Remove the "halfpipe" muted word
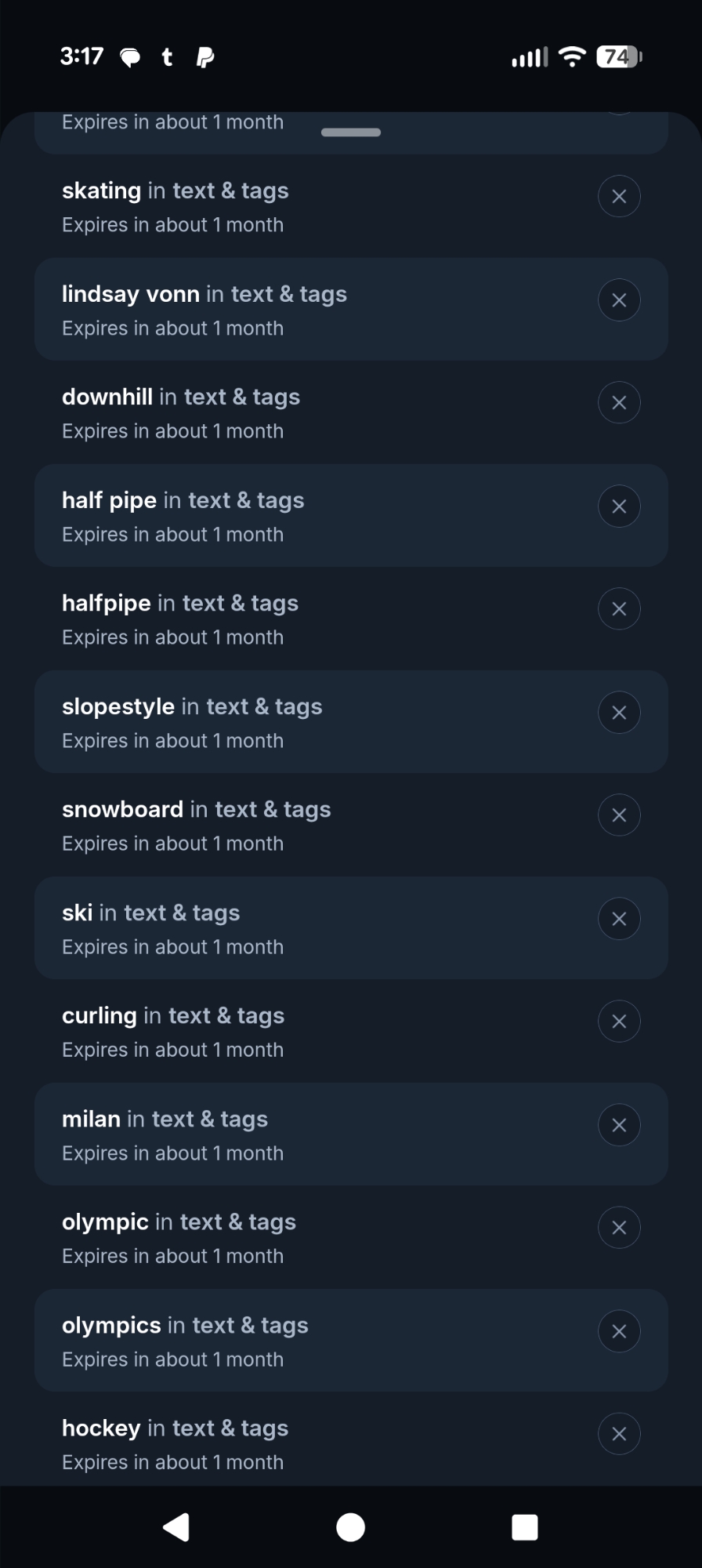Image resolution: width=702 pixels, height=1568 pixels. tap(619, 609)
